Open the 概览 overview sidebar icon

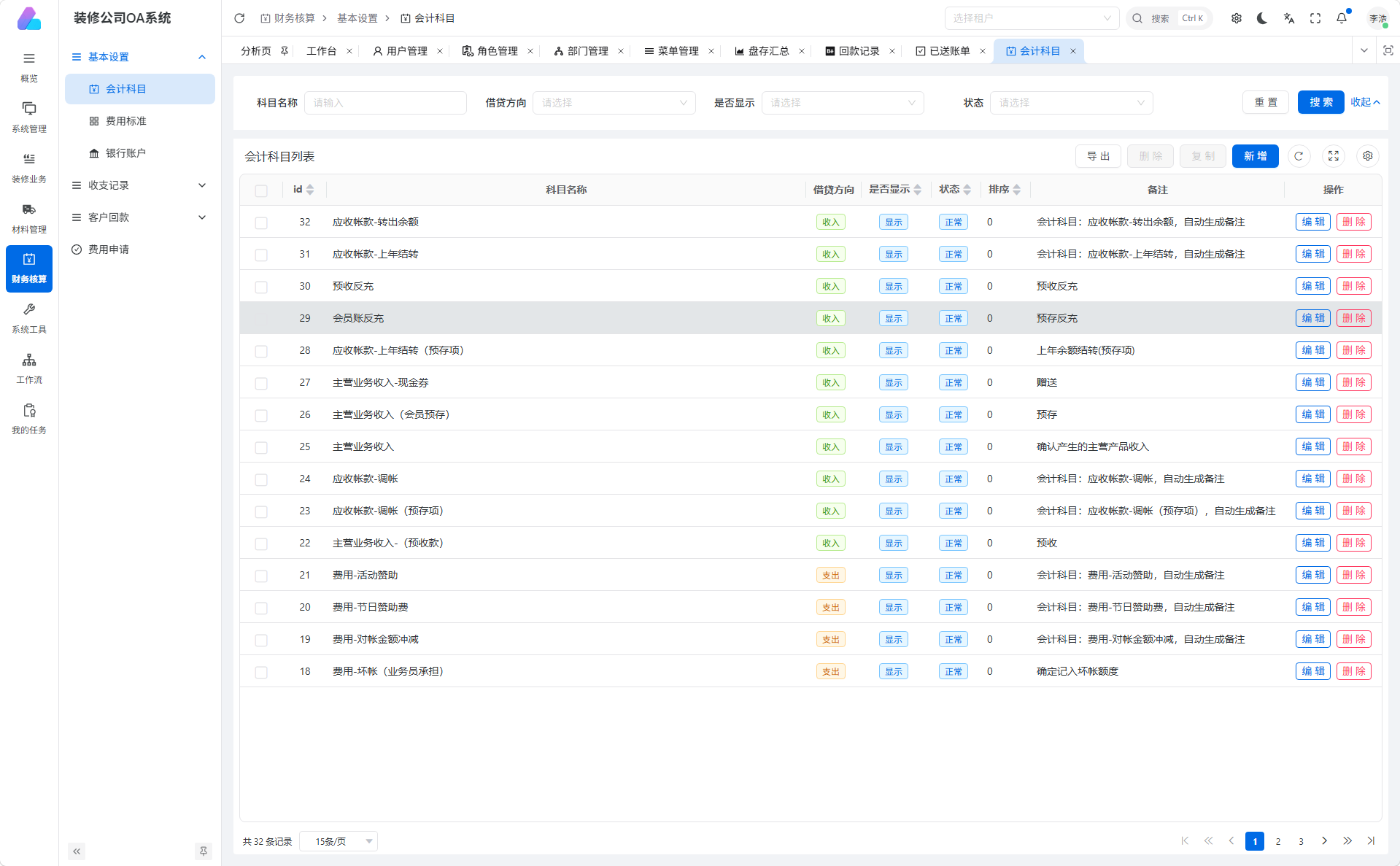point(29,67)
